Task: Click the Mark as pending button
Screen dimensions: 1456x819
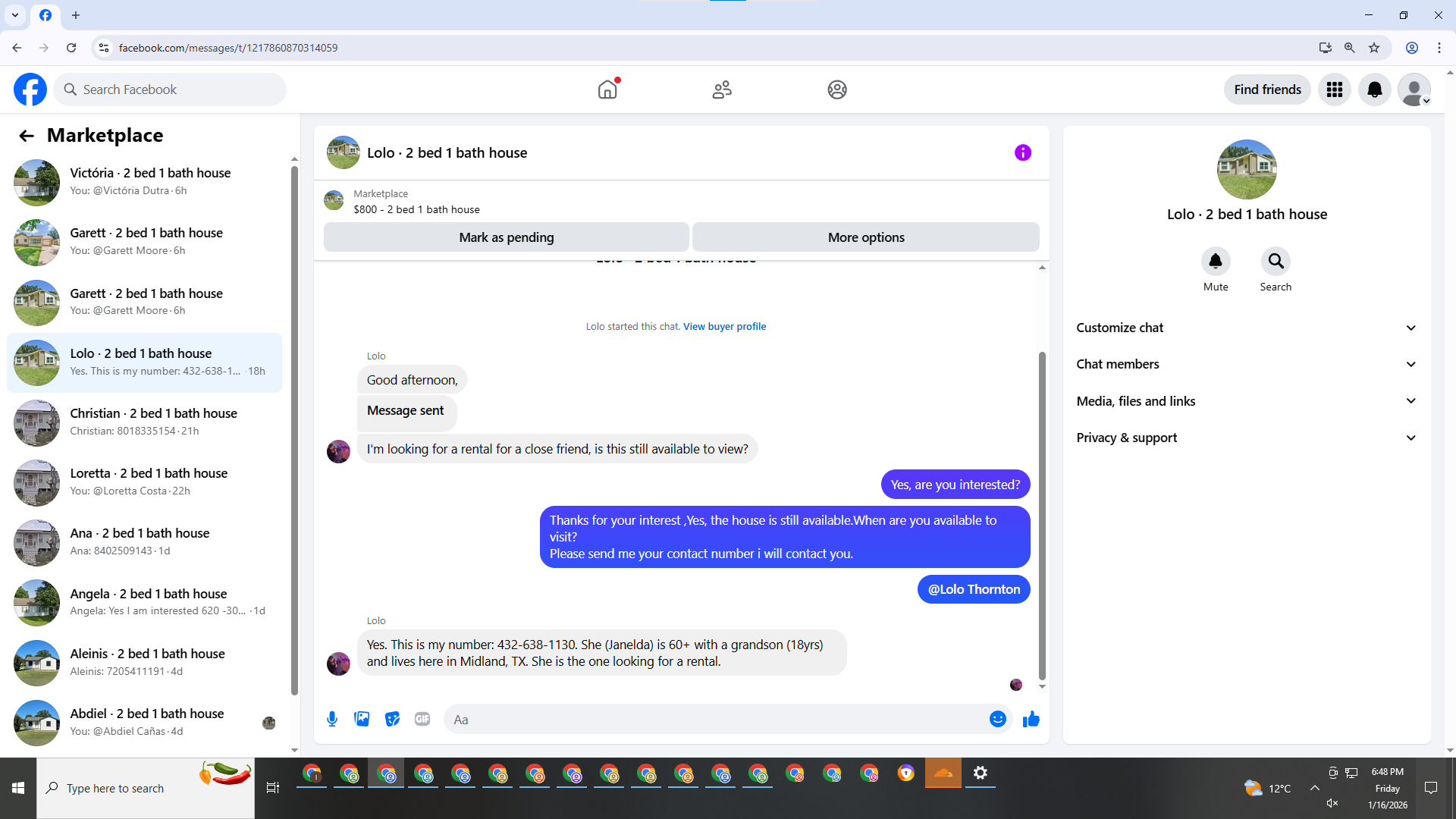Action: pos(506,237)
